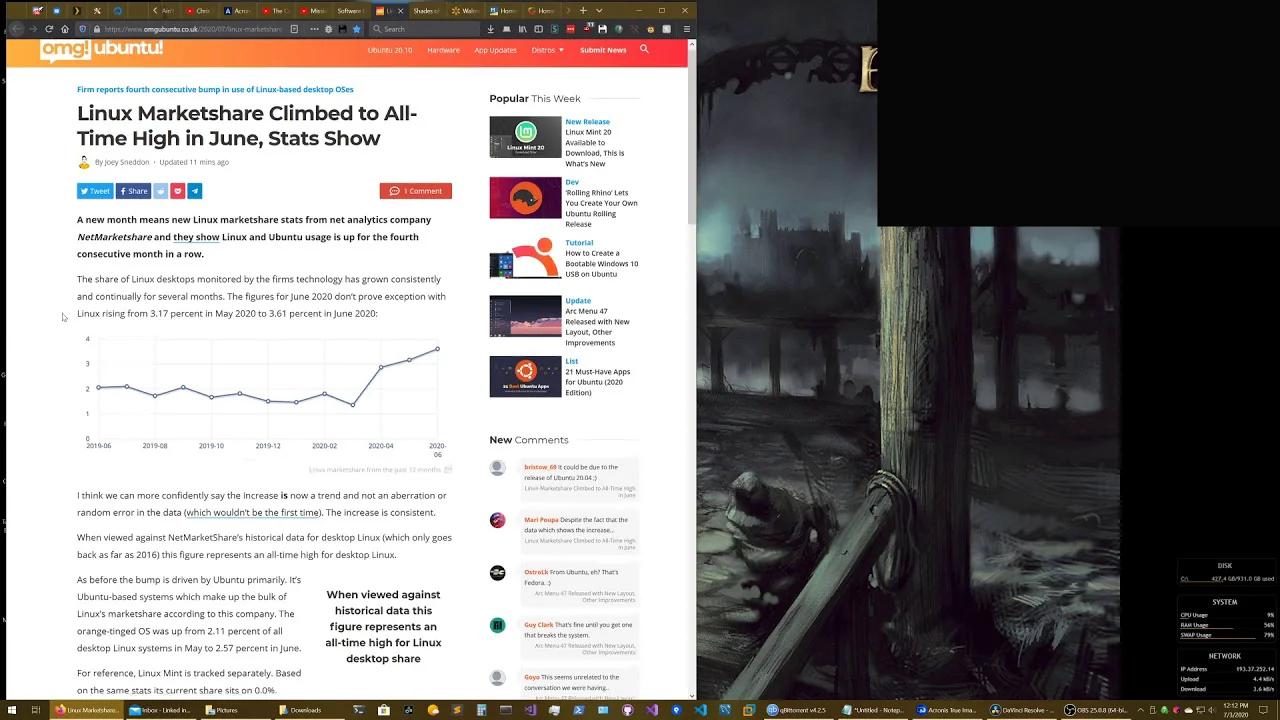The width and height of the screenshot is (1280, 720).
Task: Open Microsoft Store from the taskbar
Action: tap(383, 710)
